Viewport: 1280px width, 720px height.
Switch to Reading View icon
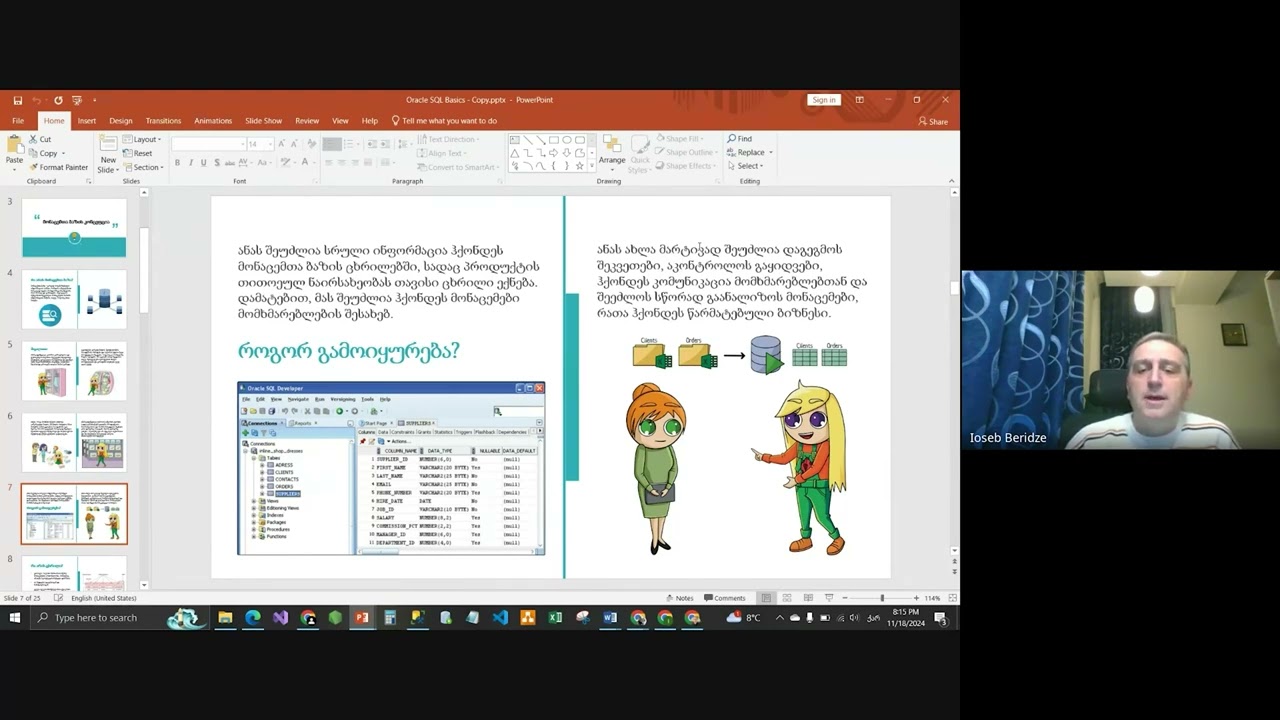808,598
